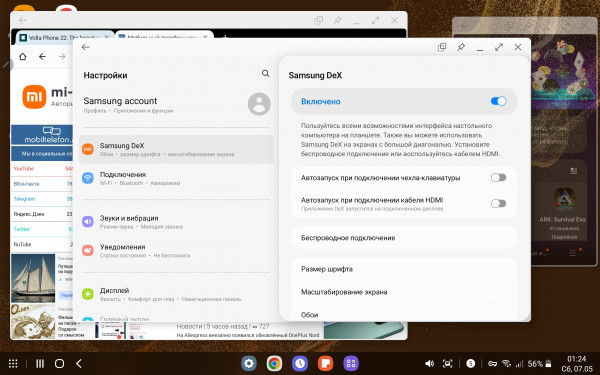Open RuTube row in browser page
This screenshot has height=375, width=600.
(x=42, y=244)
